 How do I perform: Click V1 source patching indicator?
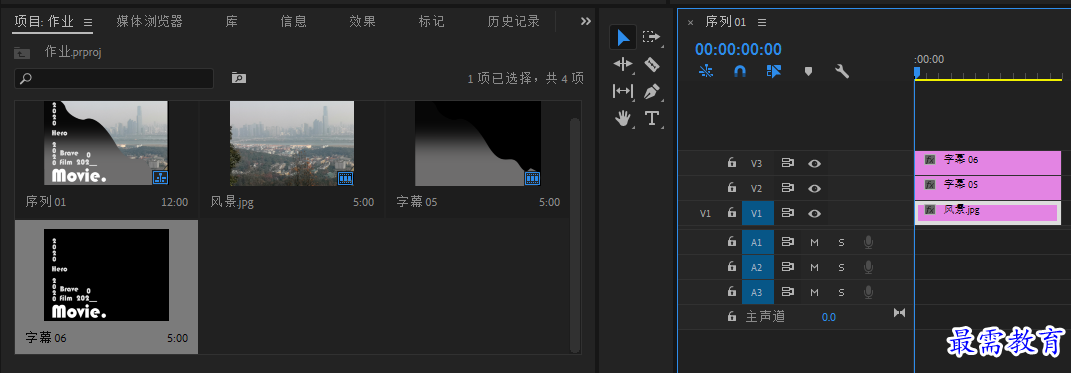tap(706, 213)
